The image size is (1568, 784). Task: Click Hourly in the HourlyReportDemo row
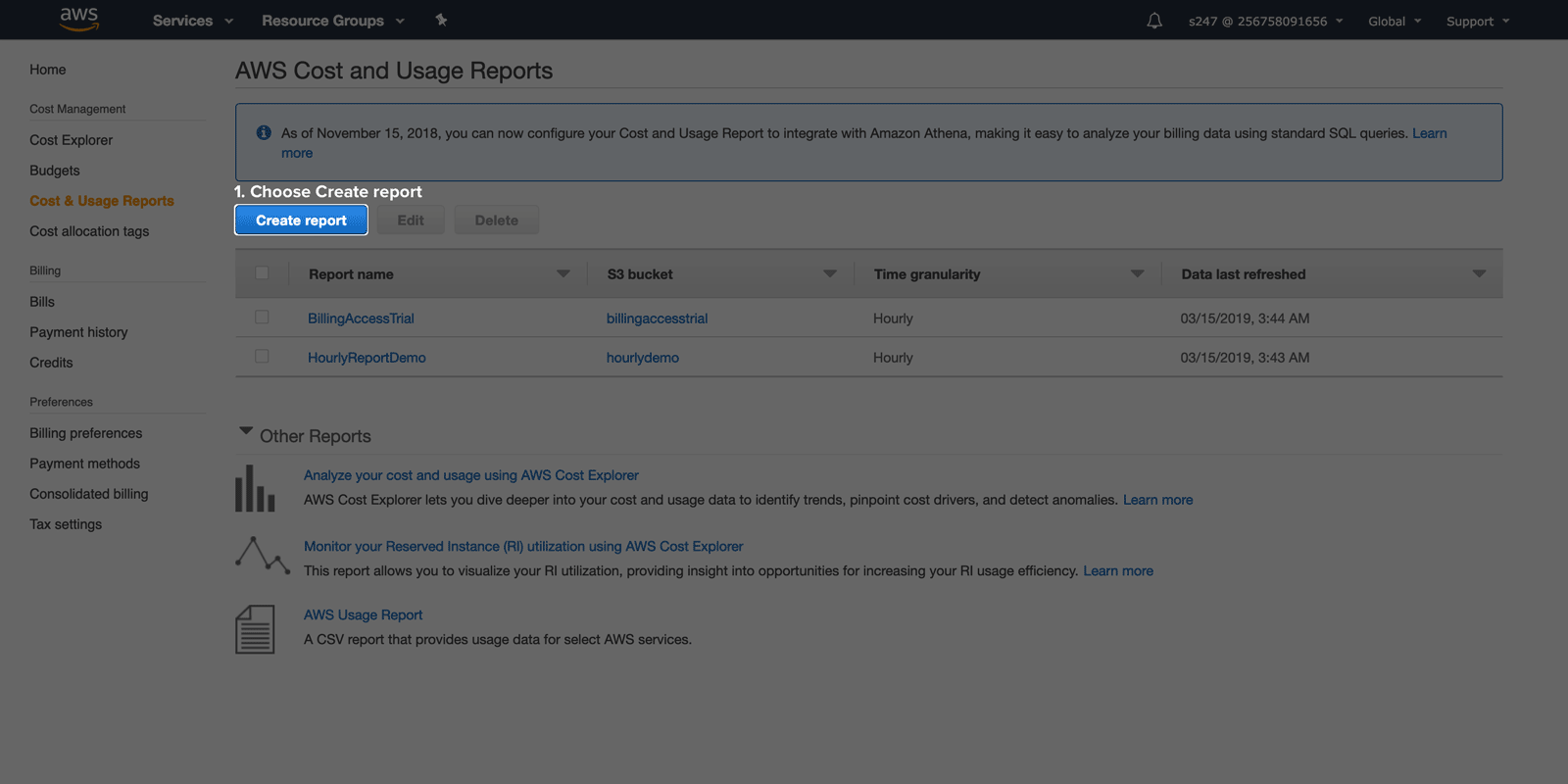[x=893, y=358]
